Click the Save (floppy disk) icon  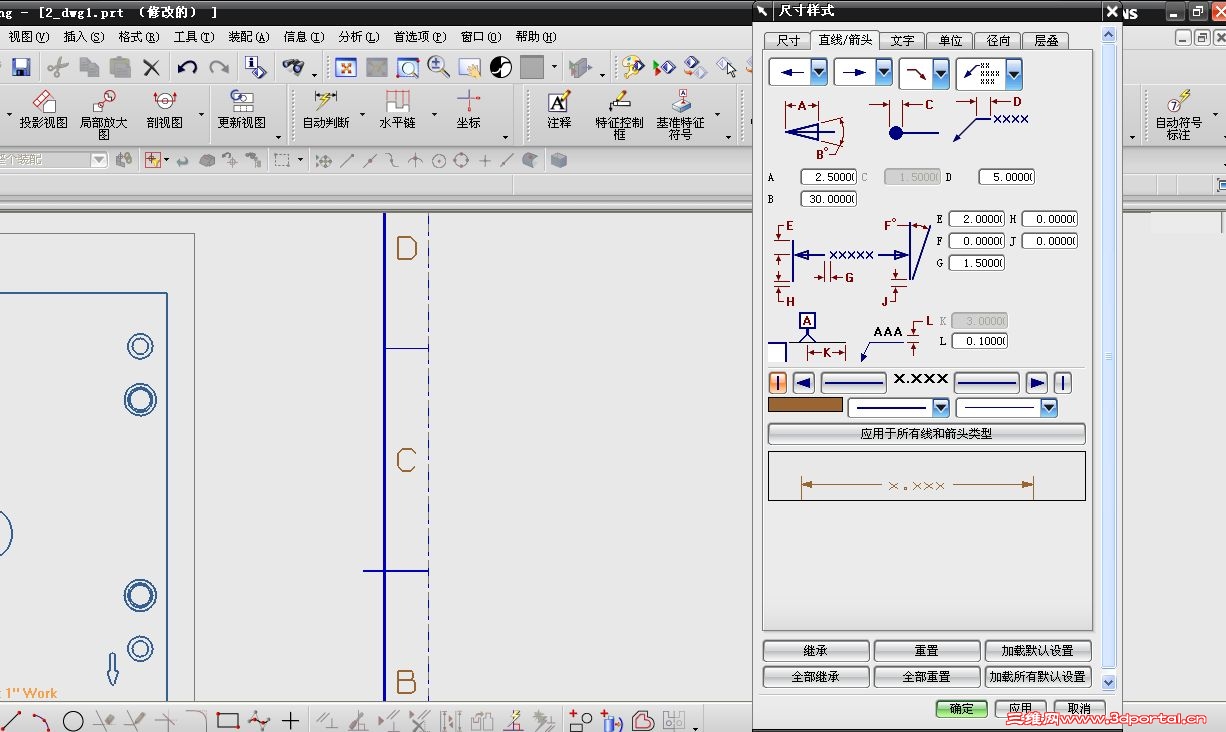pyautogui.click(x=21, y=67)
